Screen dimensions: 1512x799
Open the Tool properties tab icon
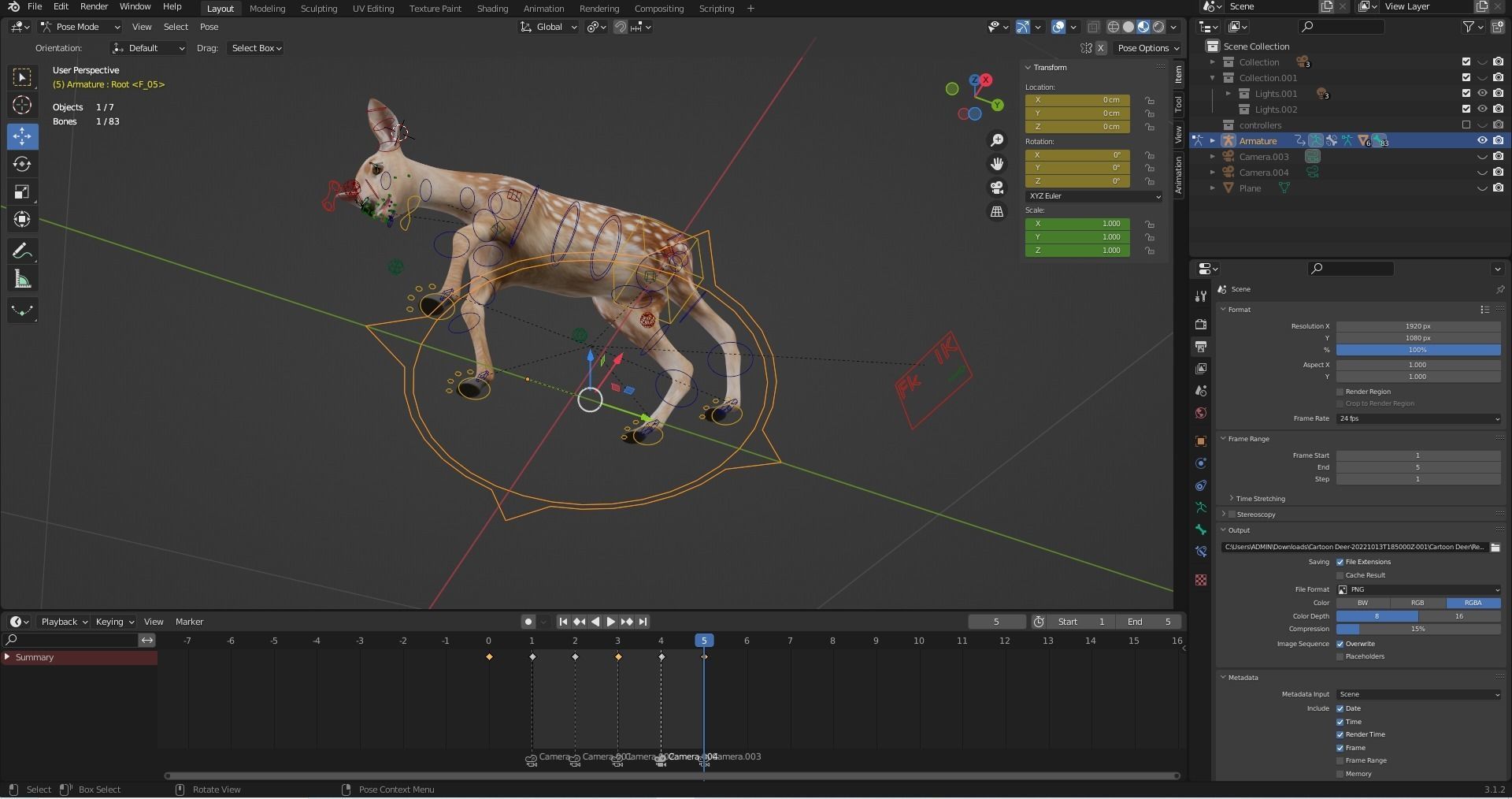1201,296
